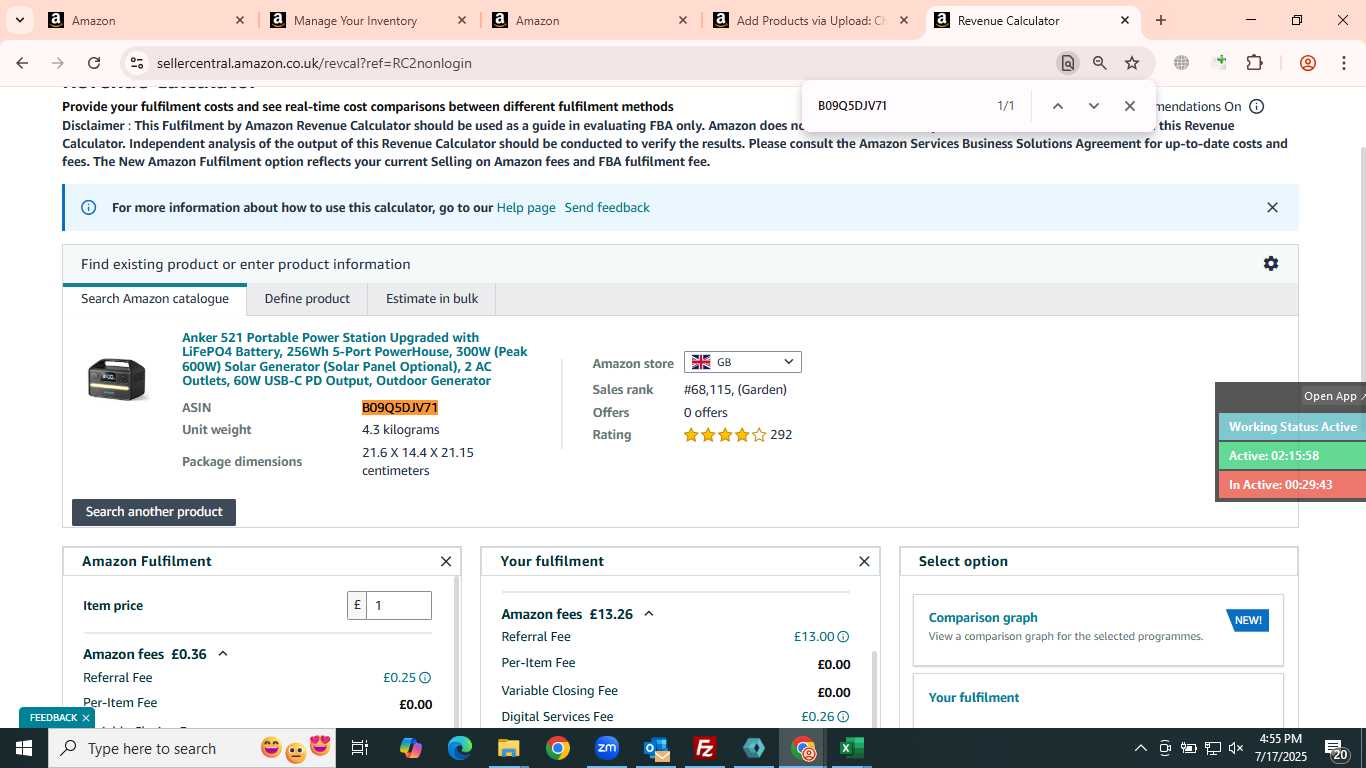Screen dimensions: 1366x768
Task: Close the Revenue Calculator browser tab
Action: point(1124,20)
